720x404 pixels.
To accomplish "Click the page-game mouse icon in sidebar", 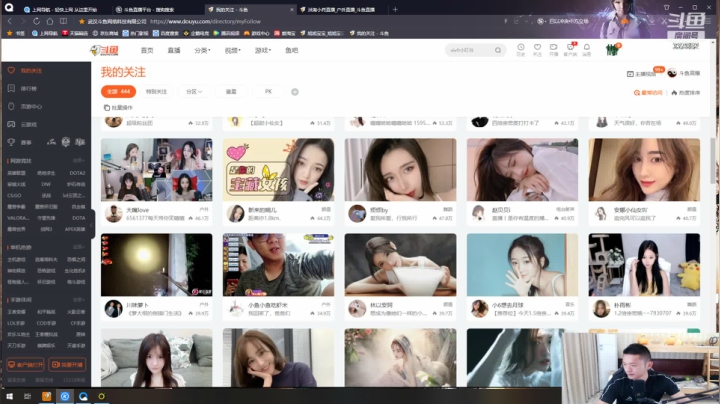I will click(11, 106).
